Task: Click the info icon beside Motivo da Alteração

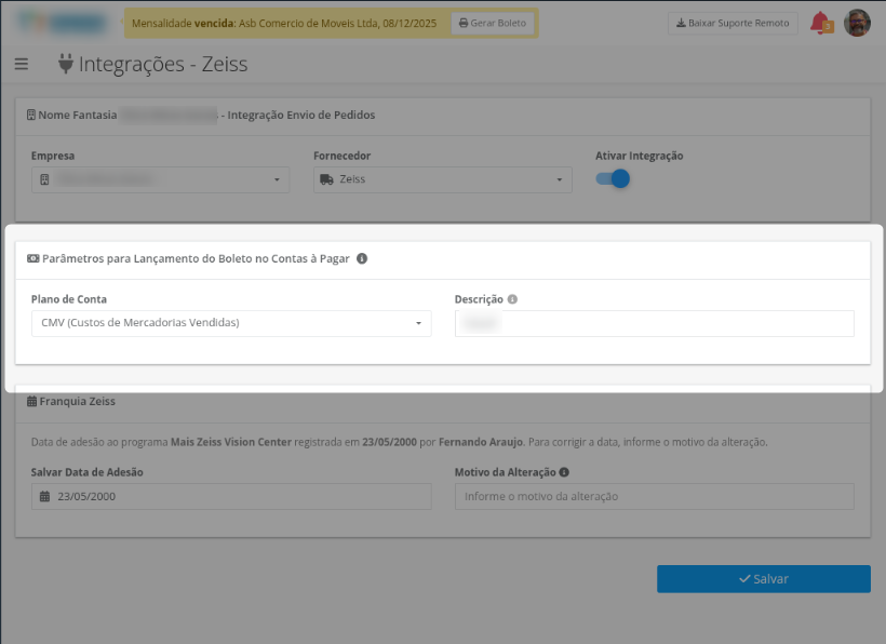Action: tap(564, 472)
